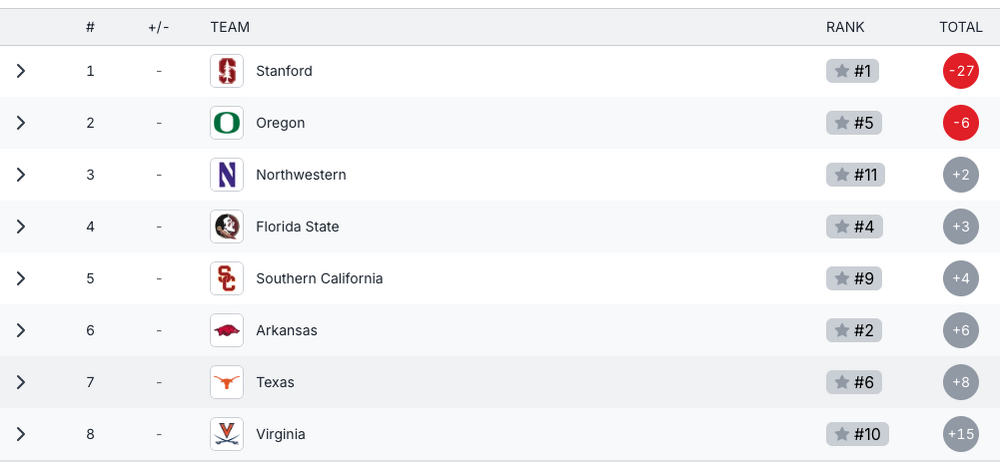
Task: Open the Northwestern team name link
Action: coord(301,175)
